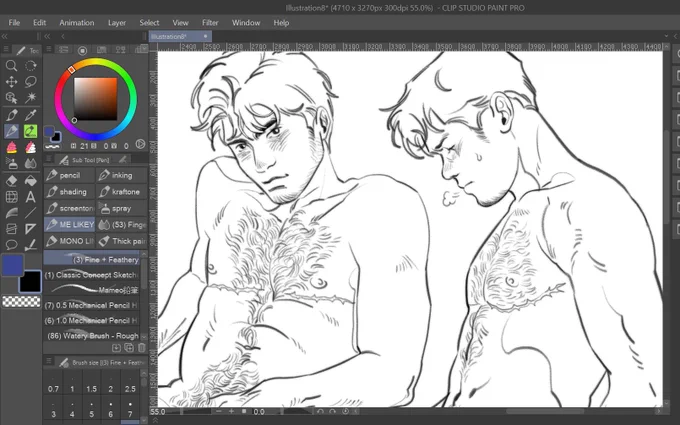Select the spray sub tool group
The width and height of the screenshot is (680, 425).
[121, 208]
